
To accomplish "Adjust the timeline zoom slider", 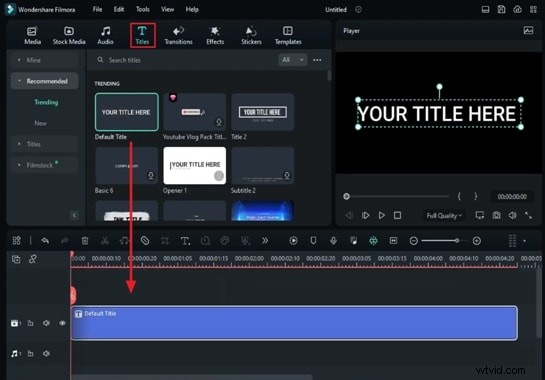I will [x=457, y=241].
